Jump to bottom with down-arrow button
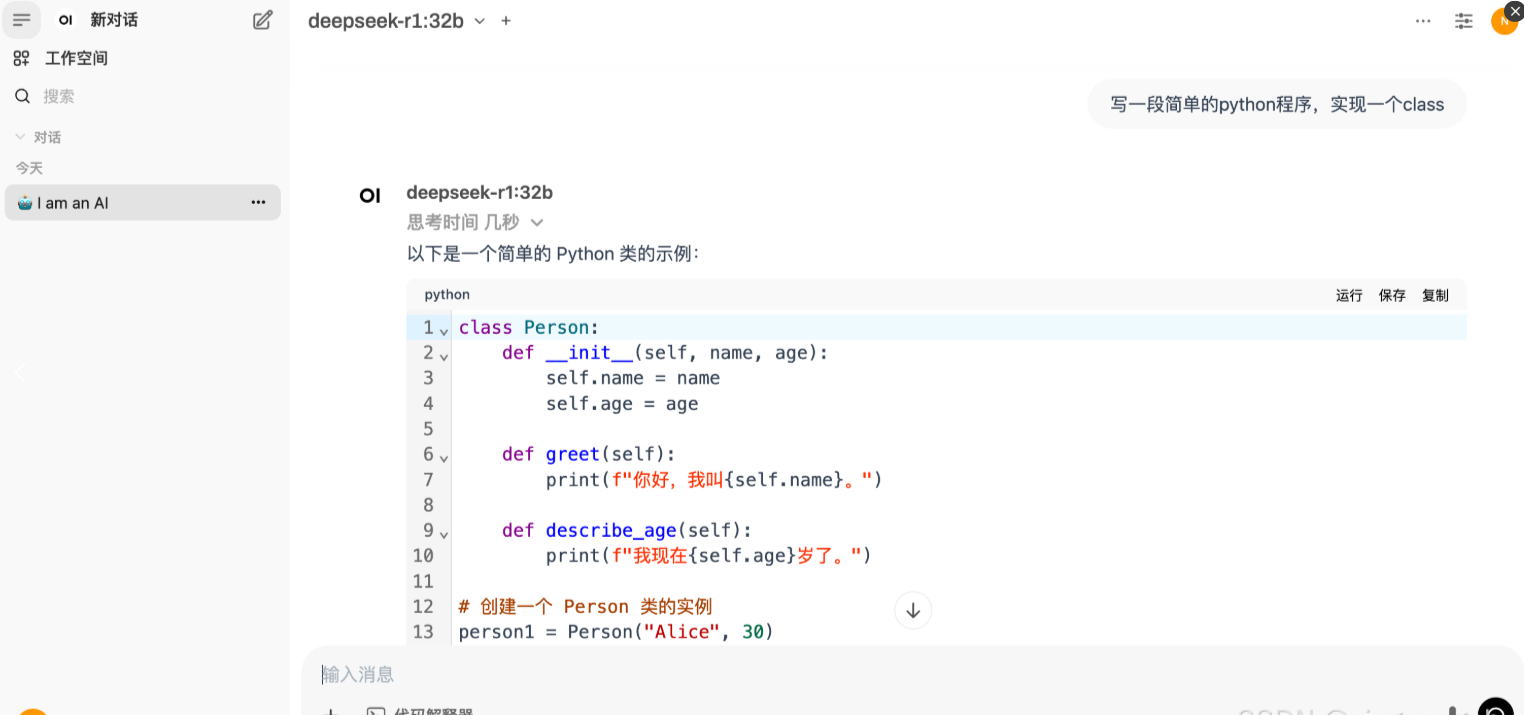Viewport: 1524px width, 715px height. tap(913, 610)
